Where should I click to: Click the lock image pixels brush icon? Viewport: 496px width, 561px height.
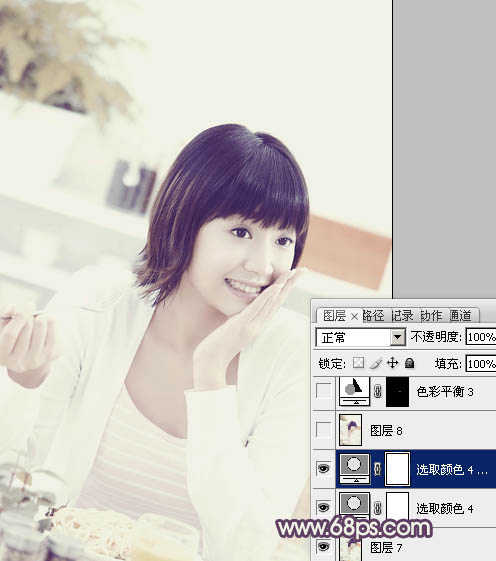[x=376, y=364]
